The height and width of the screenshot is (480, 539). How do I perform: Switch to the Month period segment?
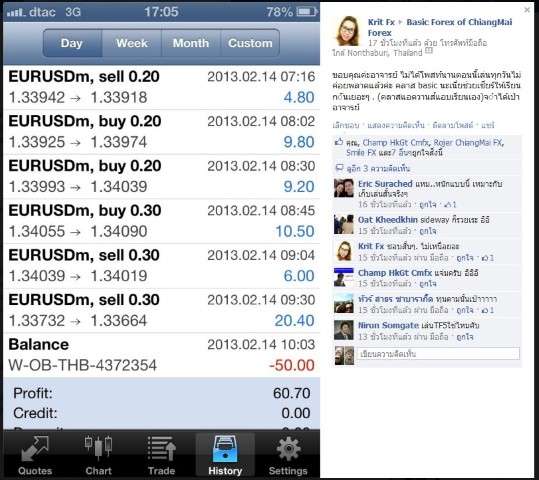click(191, 43)
